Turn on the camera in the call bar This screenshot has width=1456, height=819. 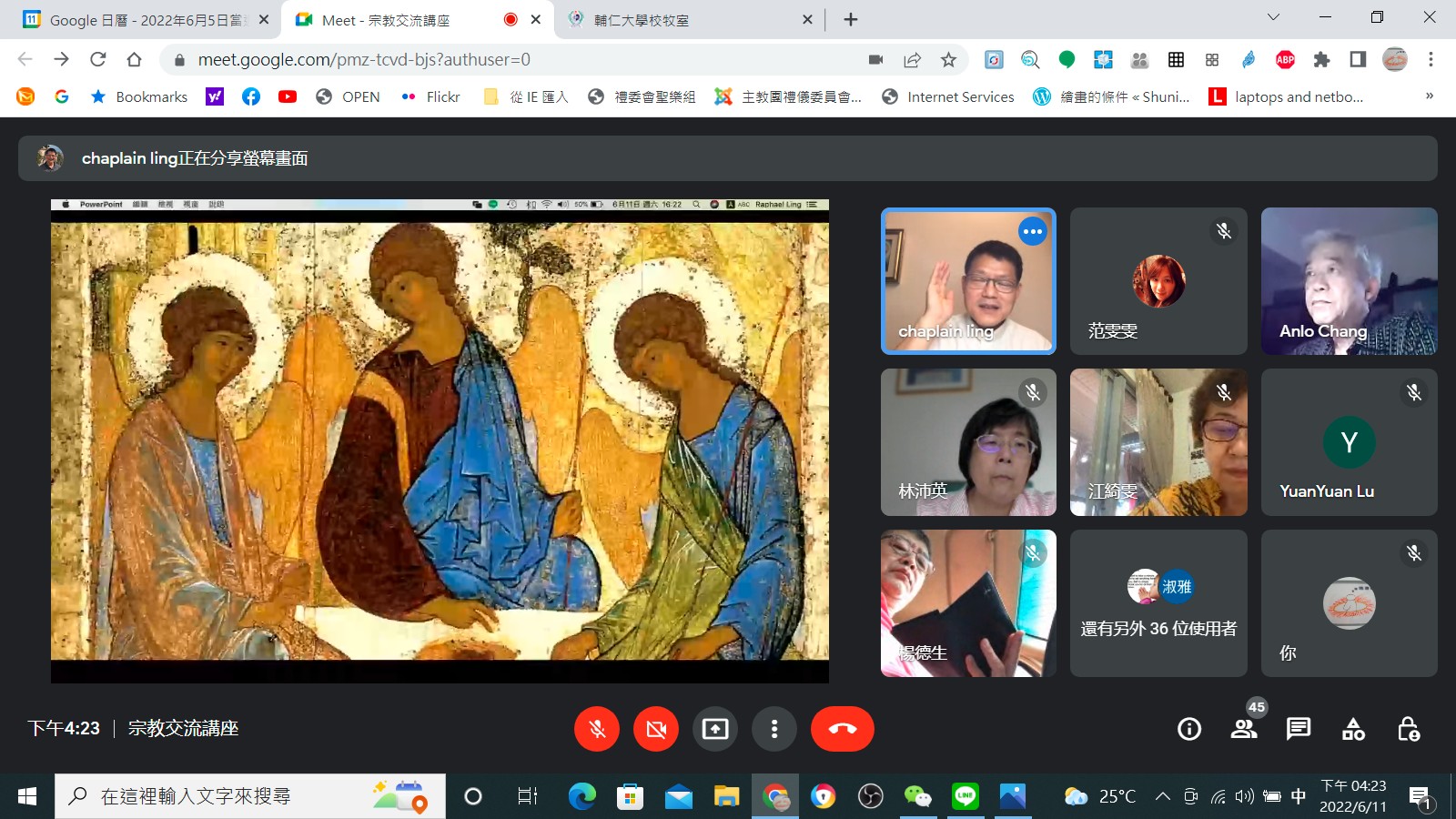point(656,729)
